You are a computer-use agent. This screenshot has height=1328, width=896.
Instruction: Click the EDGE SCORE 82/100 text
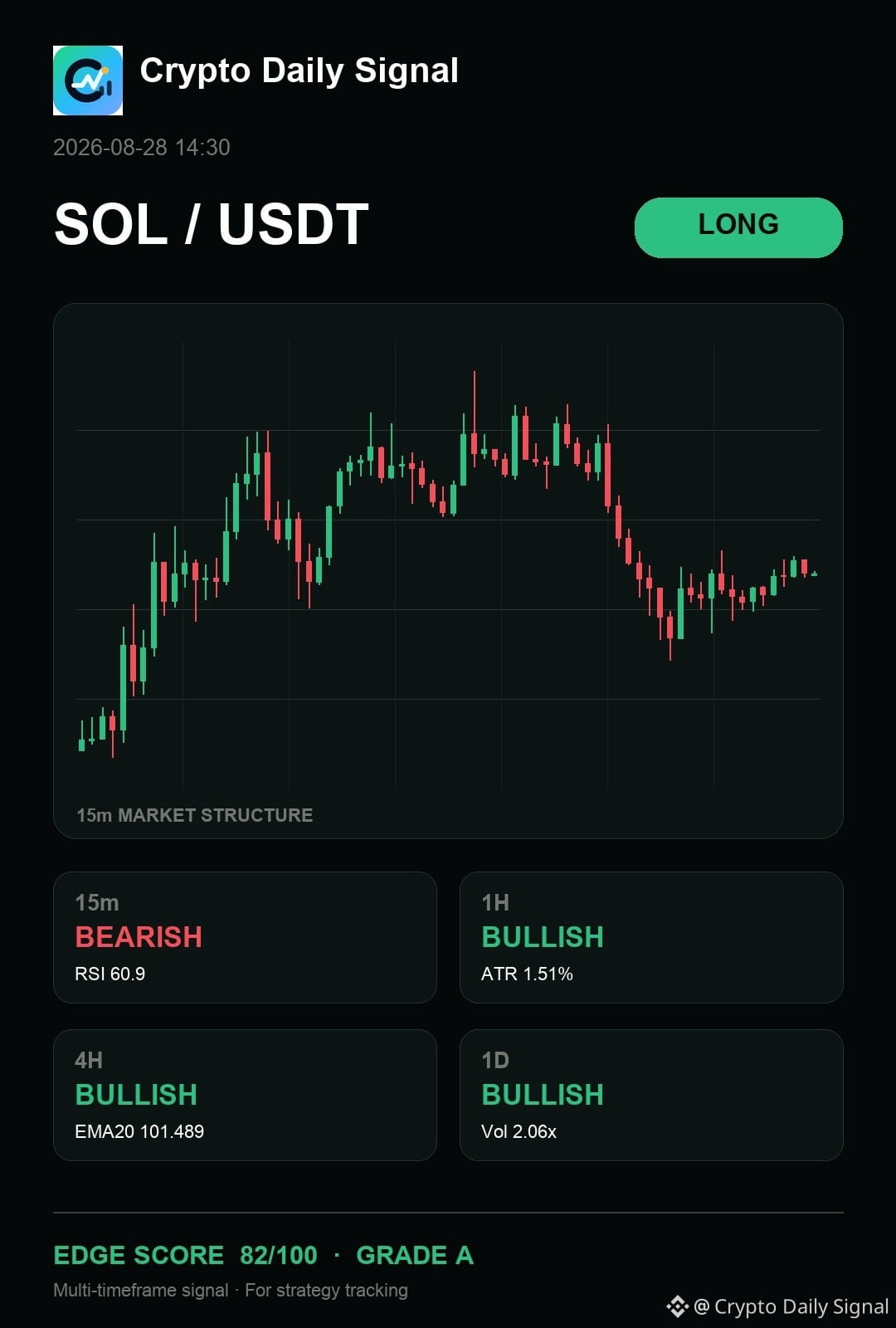tap(185, 1255)
